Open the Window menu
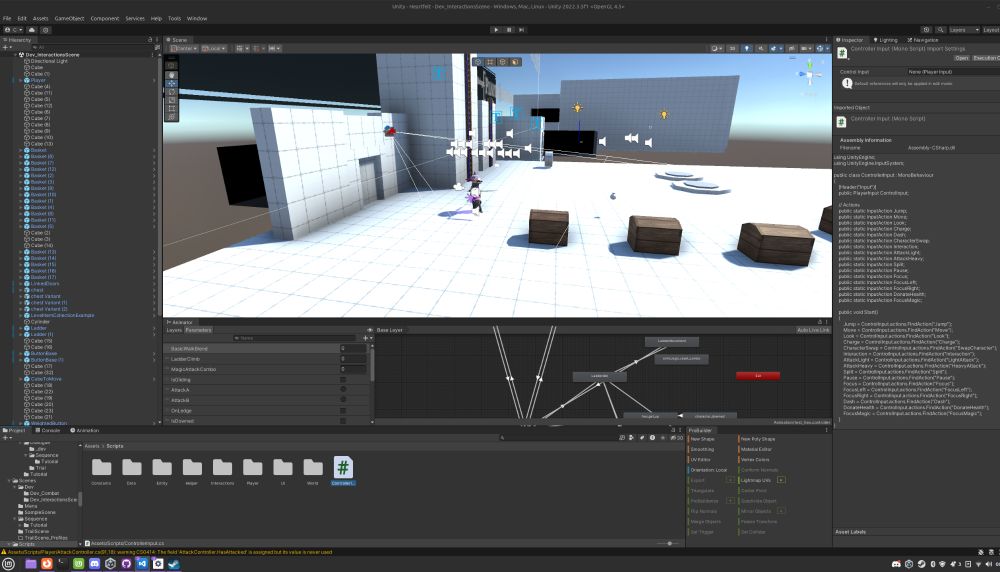1000x572 pixels. (197, 18)
